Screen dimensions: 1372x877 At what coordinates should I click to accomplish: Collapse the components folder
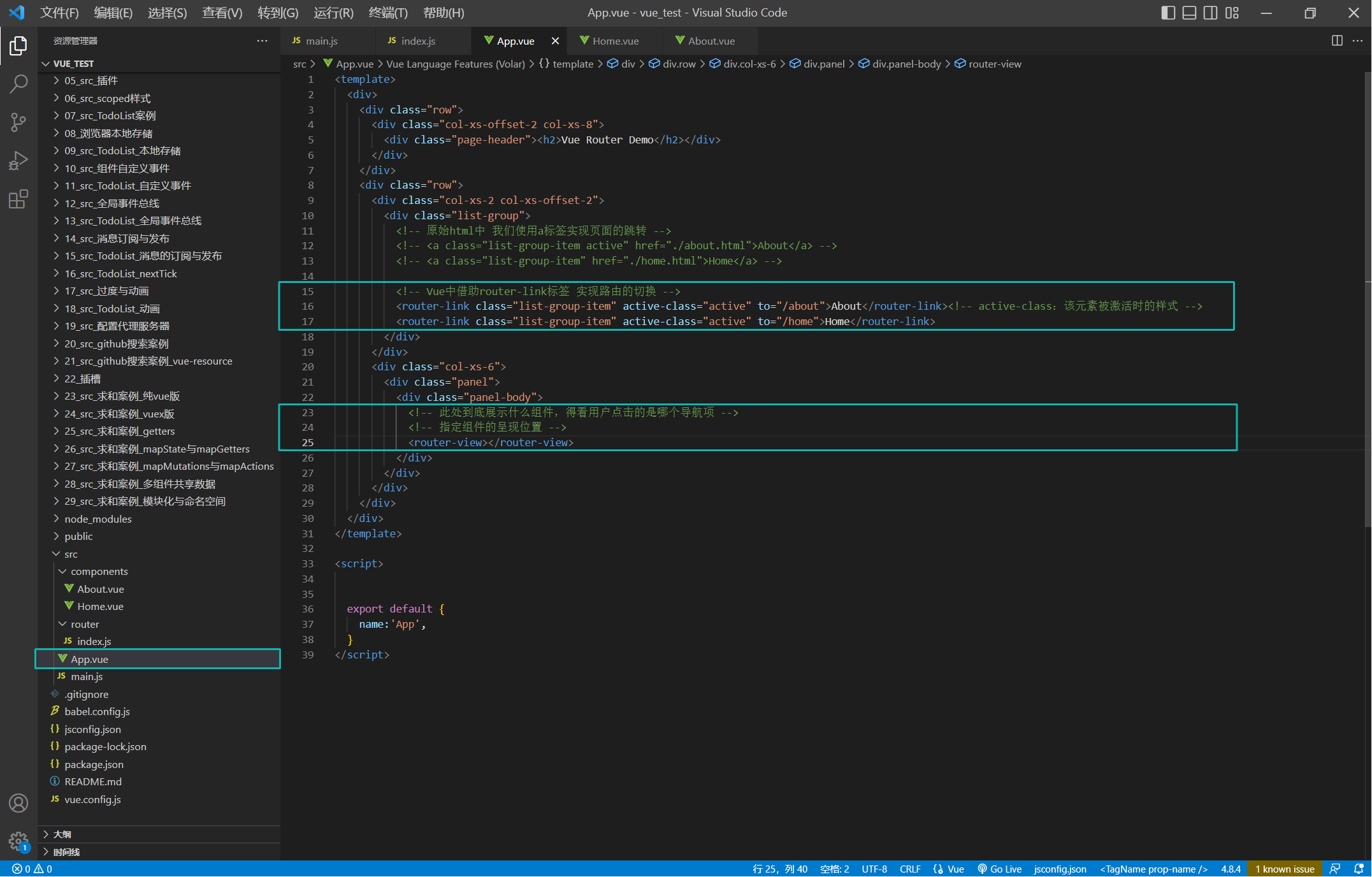(159, 572)
